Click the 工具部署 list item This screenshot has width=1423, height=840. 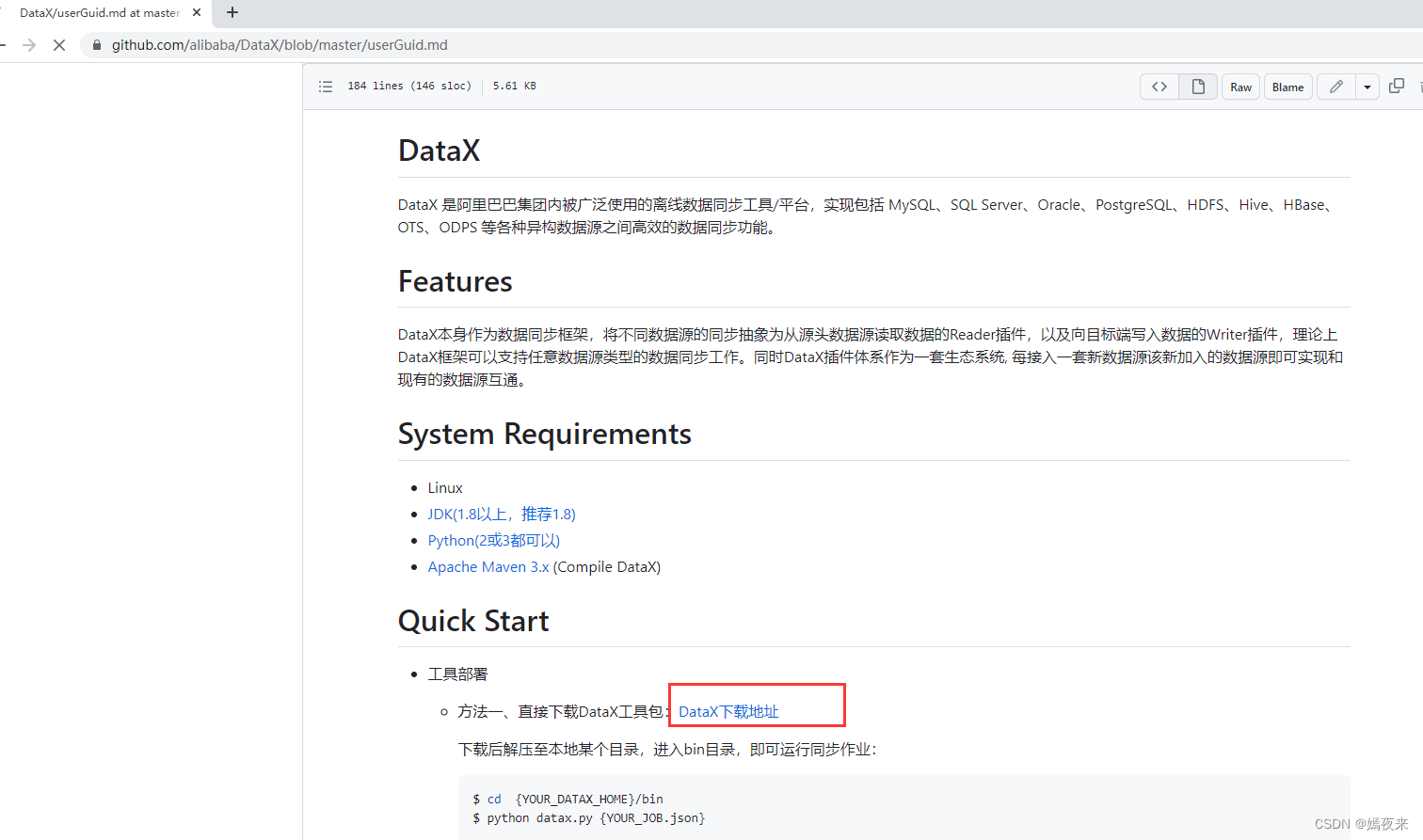(458, 674)
